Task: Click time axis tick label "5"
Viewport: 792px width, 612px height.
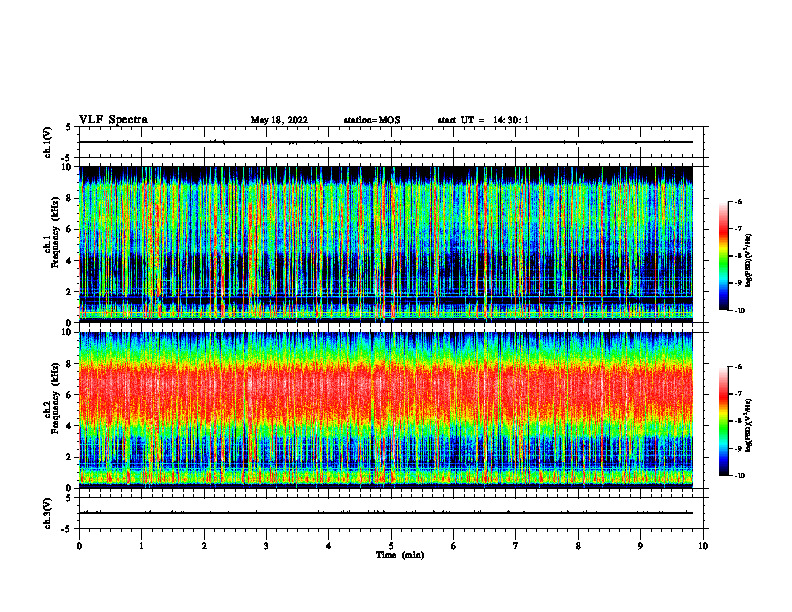Action: tap(391, 546)
